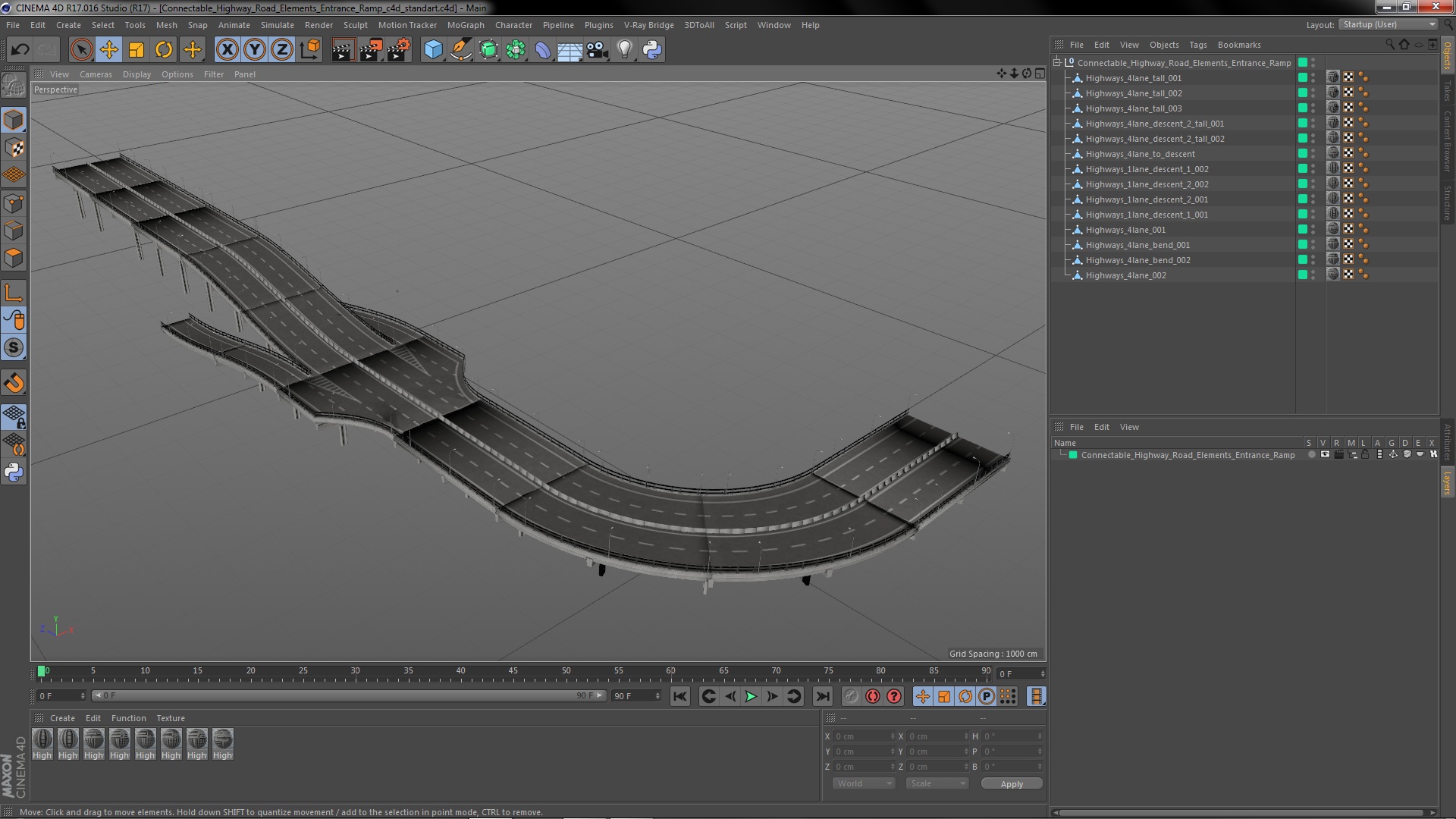1456x819 pixels.
Task: Click the Camera object icon
Action: (x=598, y=50)
